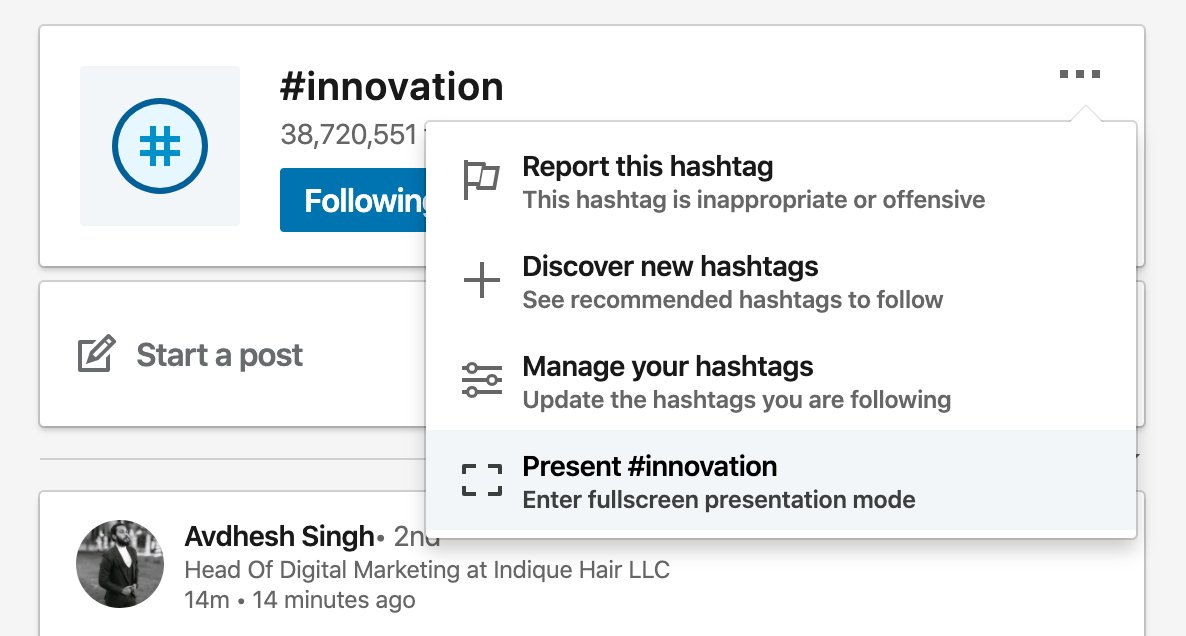Open the three-dot more options menu
This screenshot has width=1186, height=636.
(x=1079, y=74)
